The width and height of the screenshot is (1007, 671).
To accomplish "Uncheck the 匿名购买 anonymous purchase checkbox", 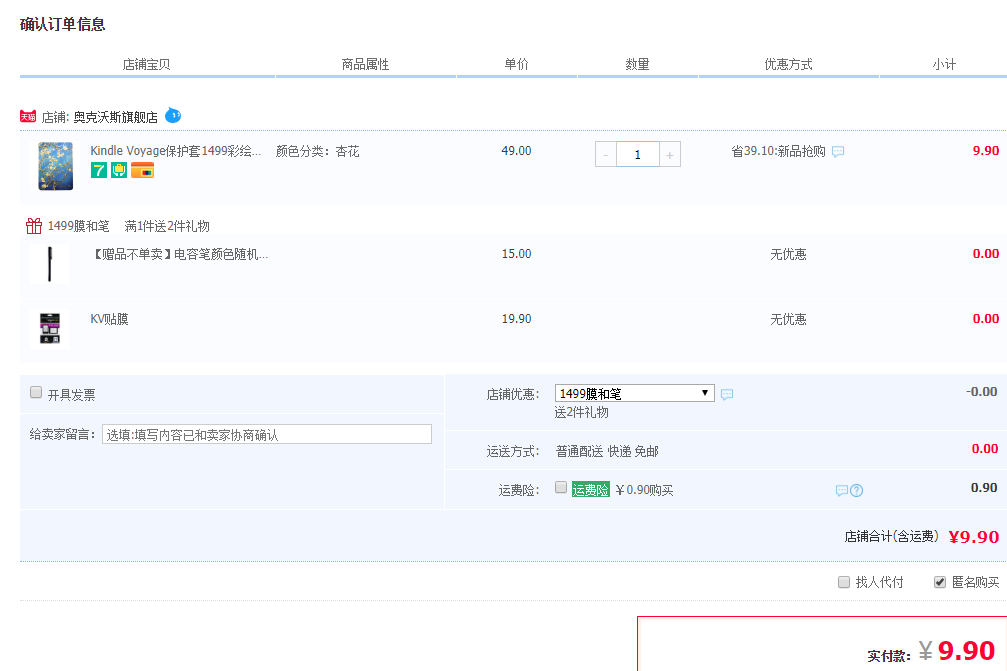I will pyautogui.click(x=940, y=582).
